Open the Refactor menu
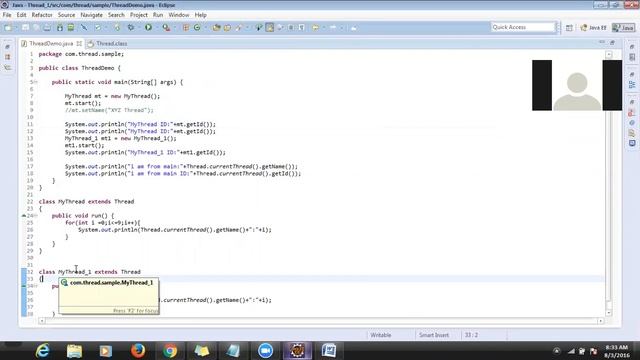 (x=42, y=15)
